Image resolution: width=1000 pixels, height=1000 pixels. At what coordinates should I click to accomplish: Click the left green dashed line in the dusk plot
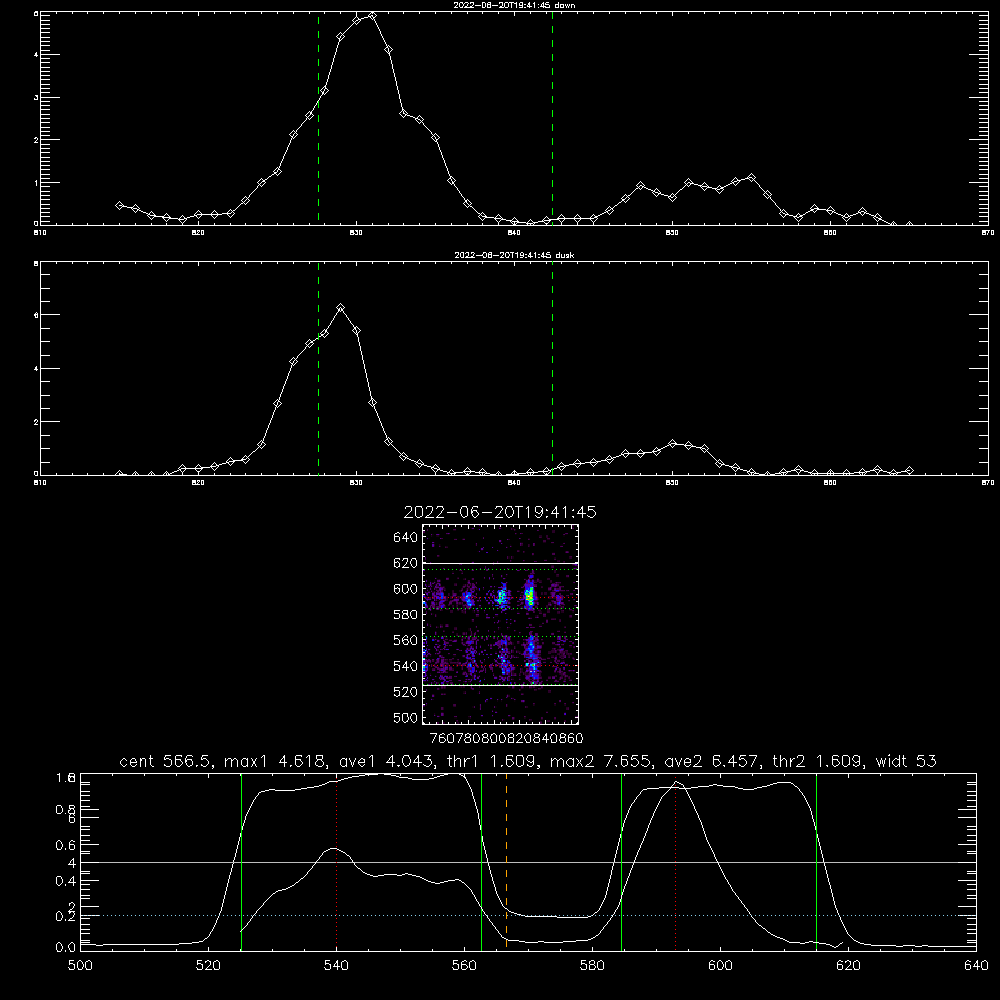tap(318, 368)
